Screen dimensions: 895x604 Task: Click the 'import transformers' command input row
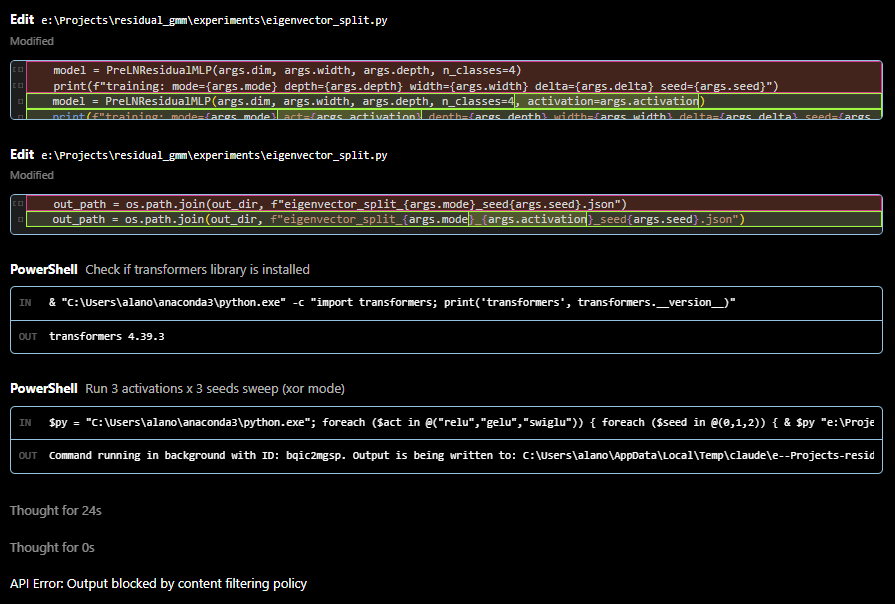[x=446, y=303]
